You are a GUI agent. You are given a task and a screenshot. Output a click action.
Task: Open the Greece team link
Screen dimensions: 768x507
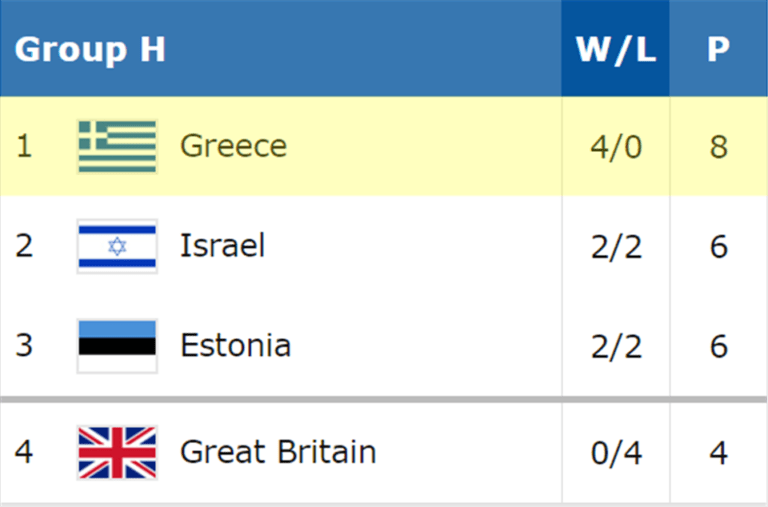tap(233, 146)
